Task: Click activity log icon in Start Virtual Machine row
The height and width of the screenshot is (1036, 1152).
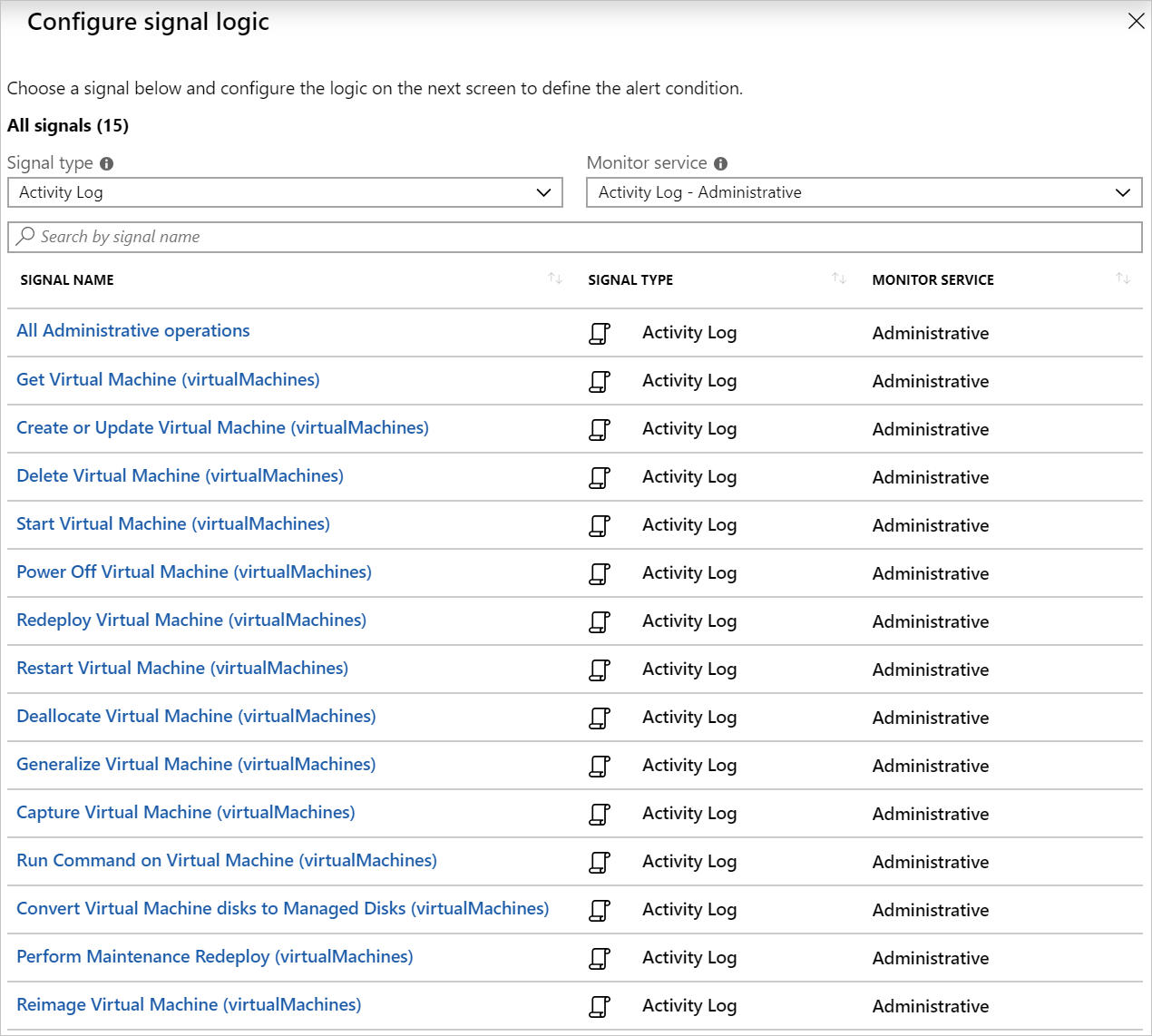Action: click(600, 526)
